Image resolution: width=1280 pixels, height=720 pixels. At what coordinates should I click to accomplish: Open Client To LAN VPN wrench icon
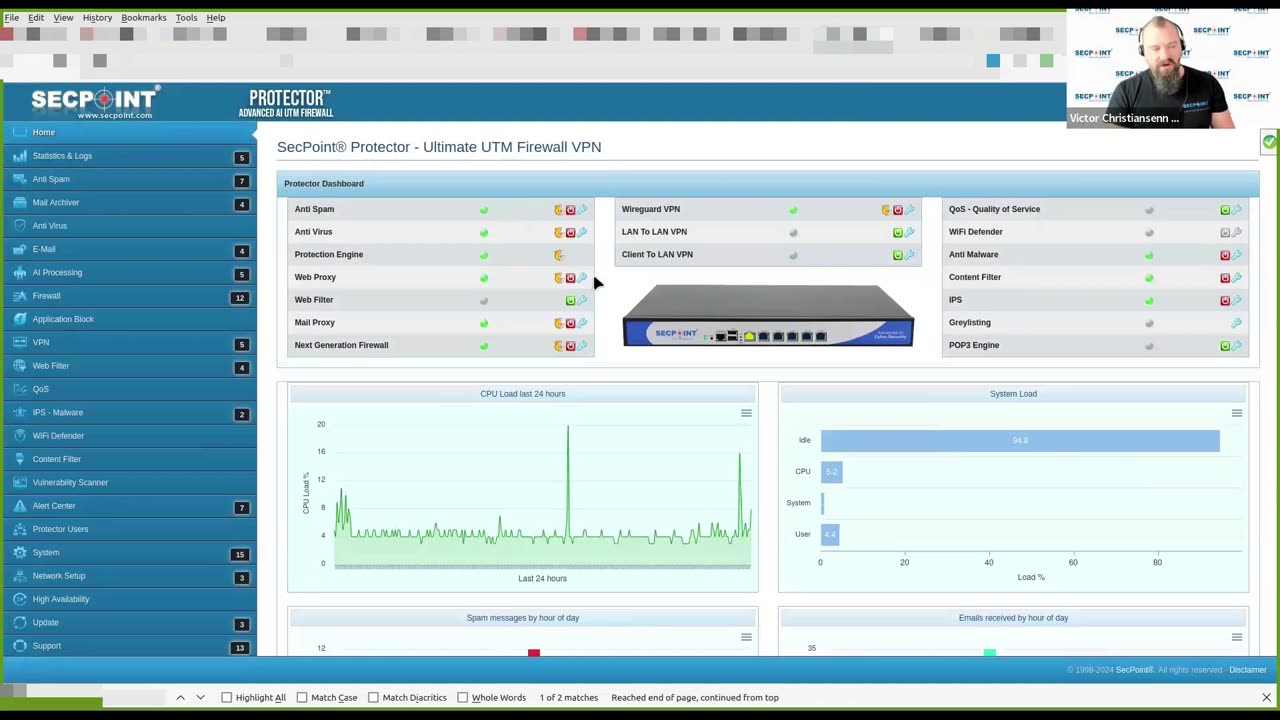[910, 255]
